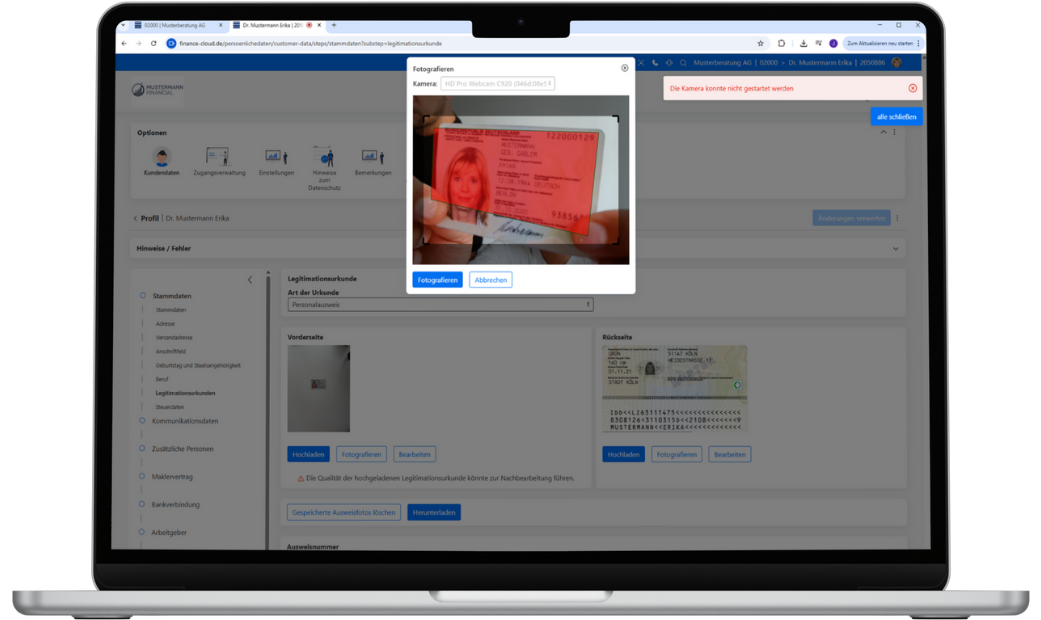Collapse the left navigation sidebar with chevron
The image size is (1041, 620).
250,280
